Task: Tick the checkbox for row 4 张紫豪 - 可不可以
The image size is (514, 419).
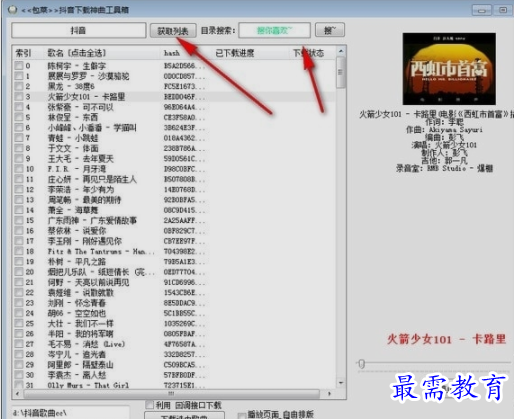Action: [19, 107]
